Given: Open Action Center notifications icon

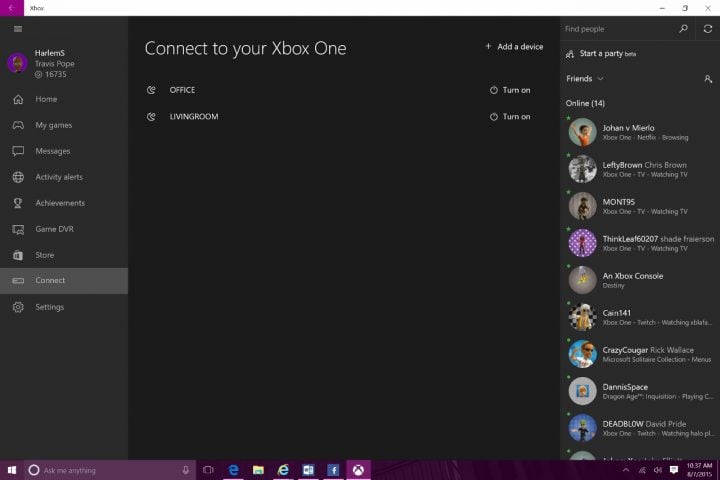Looking at the screenshot, I should (x=674, y=470).
